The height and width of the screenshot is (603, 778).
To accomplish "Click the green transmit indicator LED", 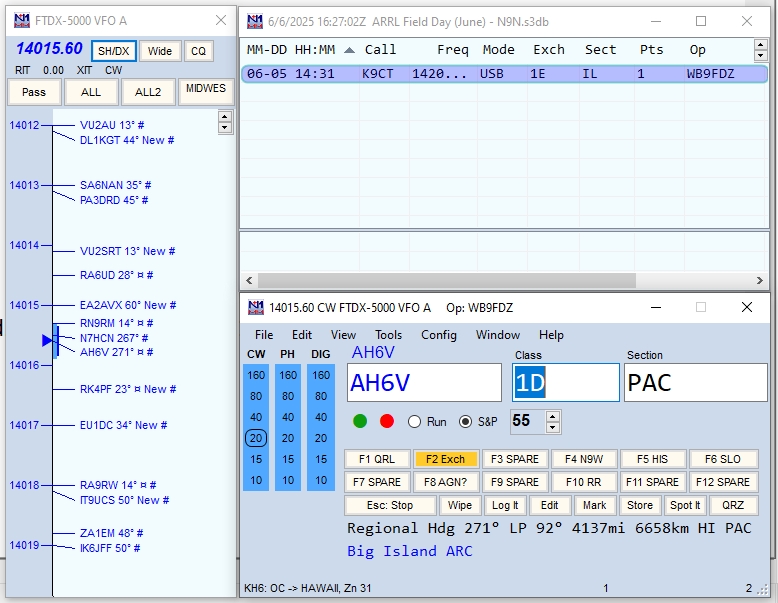I will click(360, 421).
